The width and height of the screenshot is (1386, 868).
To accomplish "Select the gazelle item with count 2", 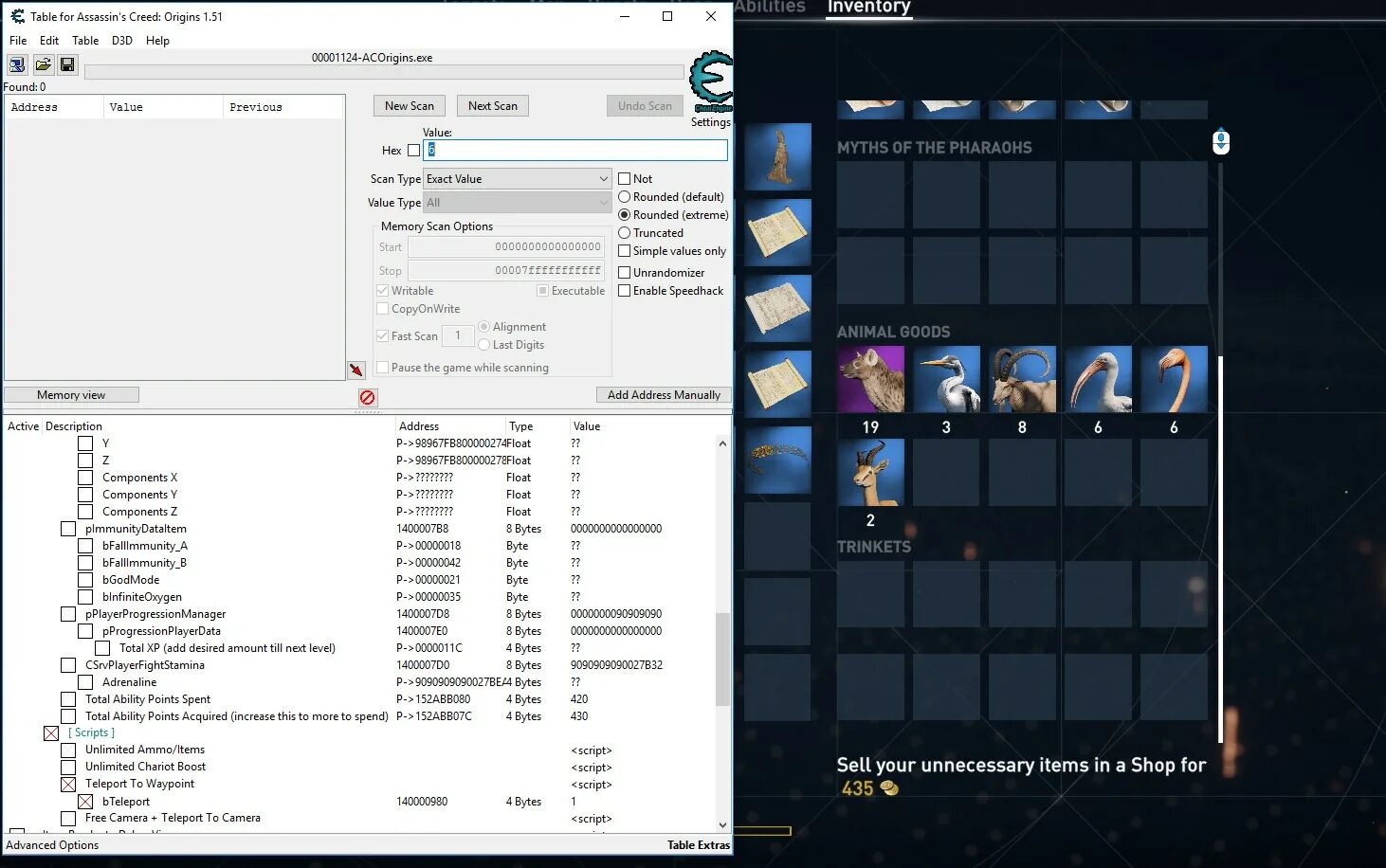I will [x=870, y=473].
